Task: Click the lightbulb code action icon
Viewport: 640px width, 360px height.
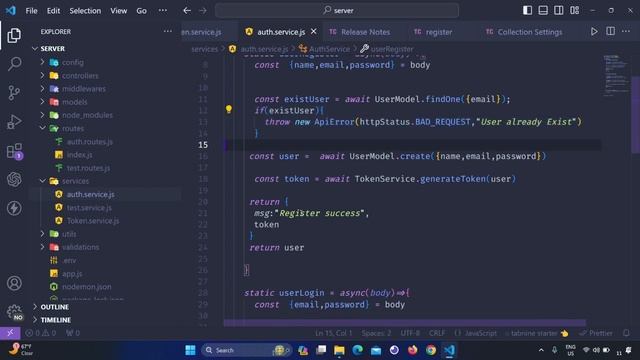Action: coord(229,109)
